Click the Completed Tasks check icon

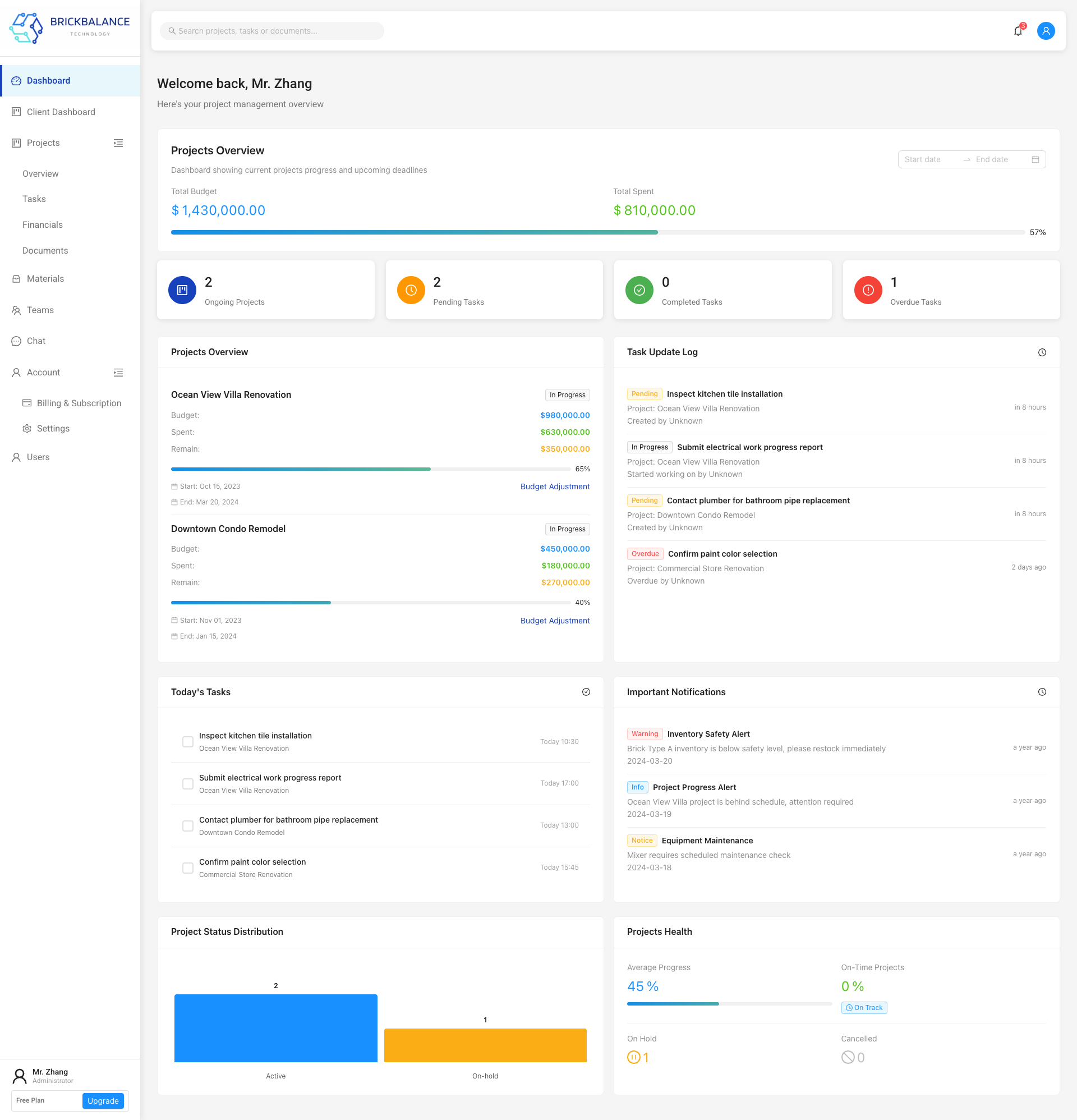(639, 290)
